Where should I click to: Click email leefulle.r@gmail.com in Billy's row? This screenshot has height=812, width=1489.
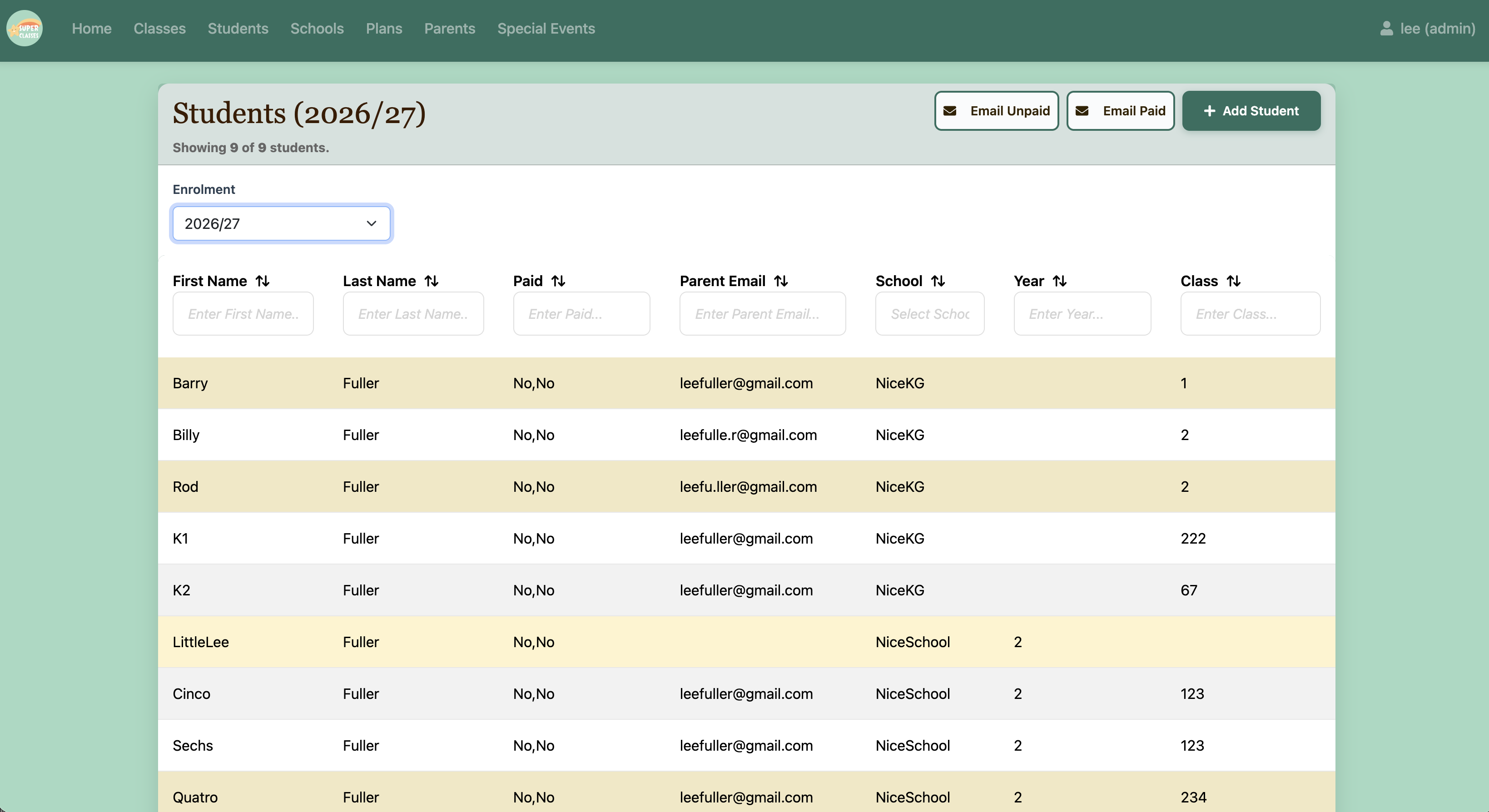(748, 435)
